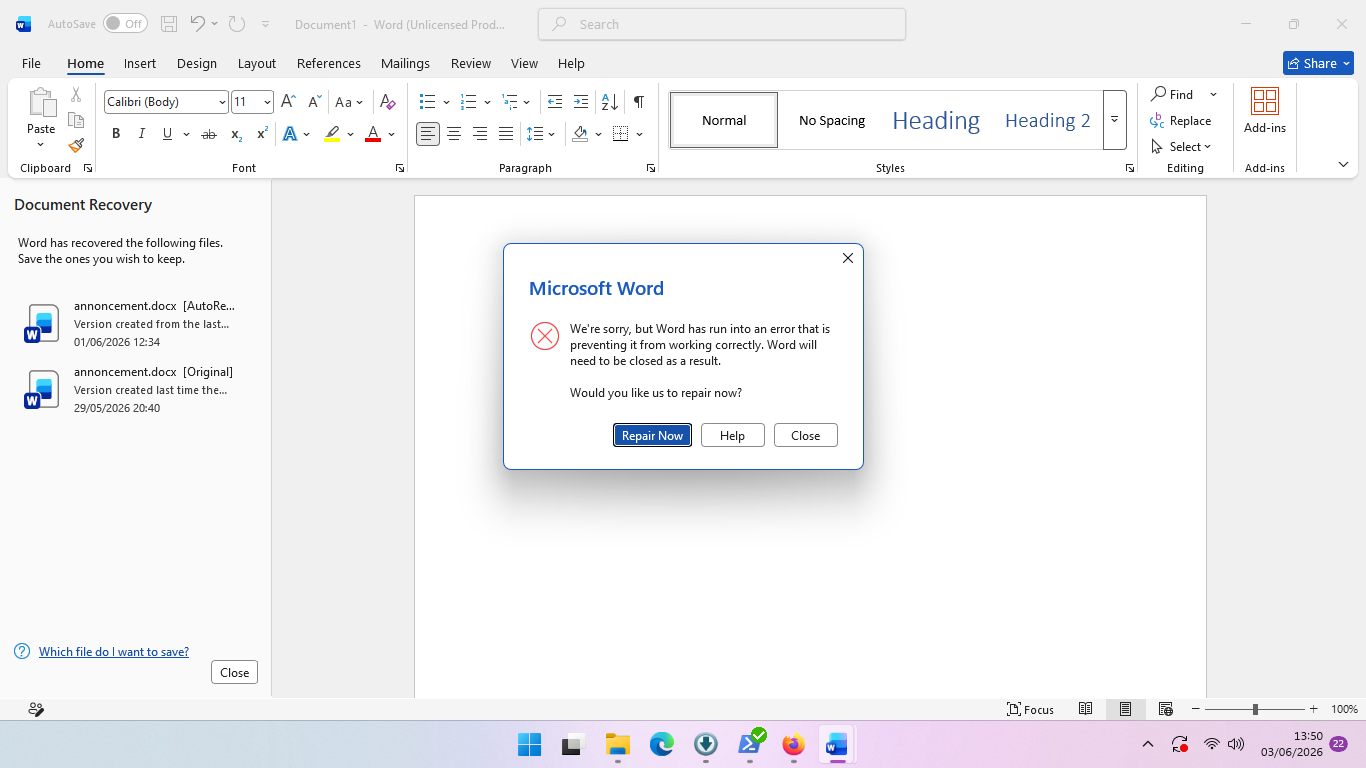Justify paragraph text

click(x=506, y=134)
